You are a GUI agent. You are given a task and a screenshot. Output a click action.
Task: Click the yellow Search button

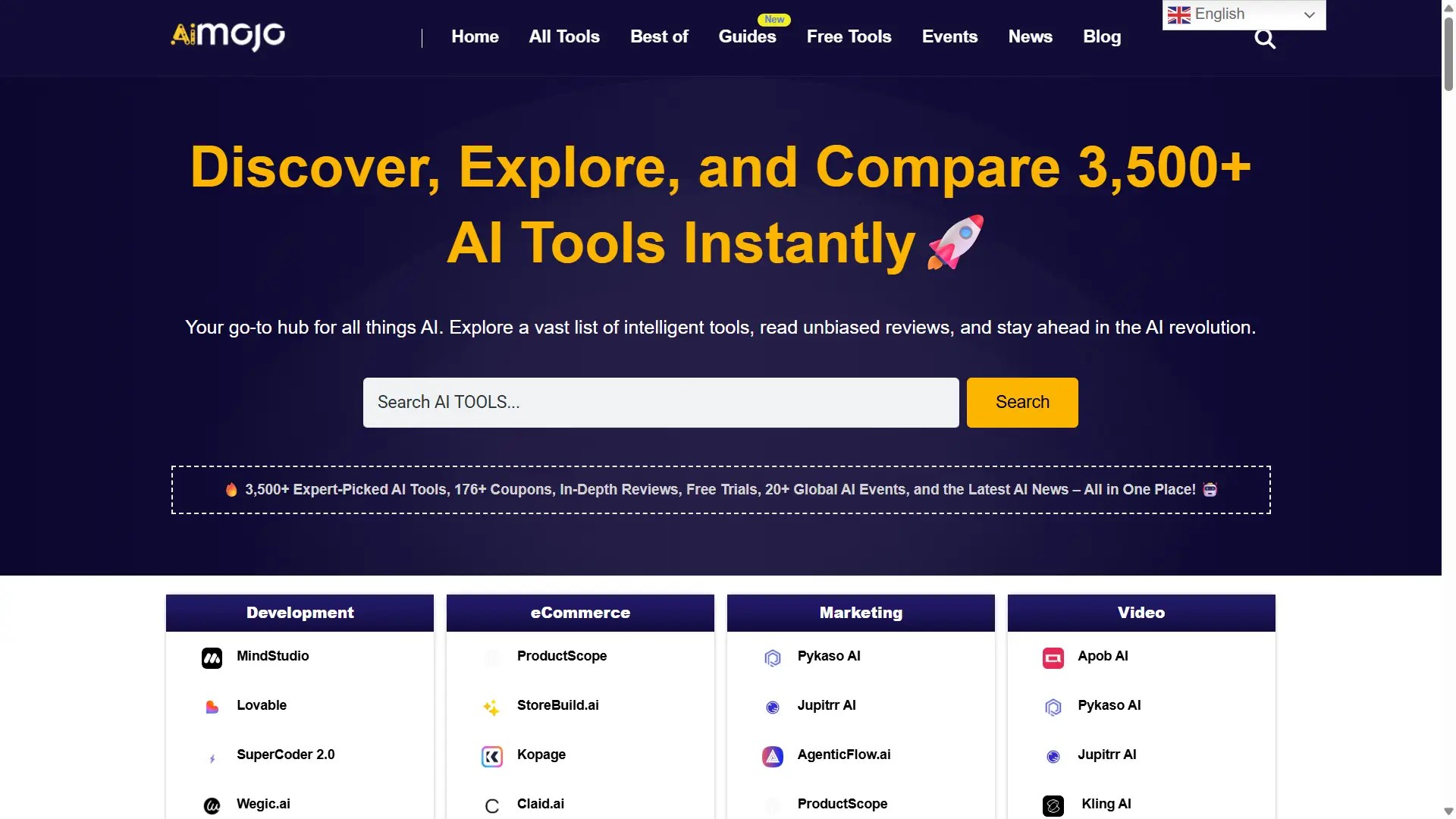(1022, 403)
